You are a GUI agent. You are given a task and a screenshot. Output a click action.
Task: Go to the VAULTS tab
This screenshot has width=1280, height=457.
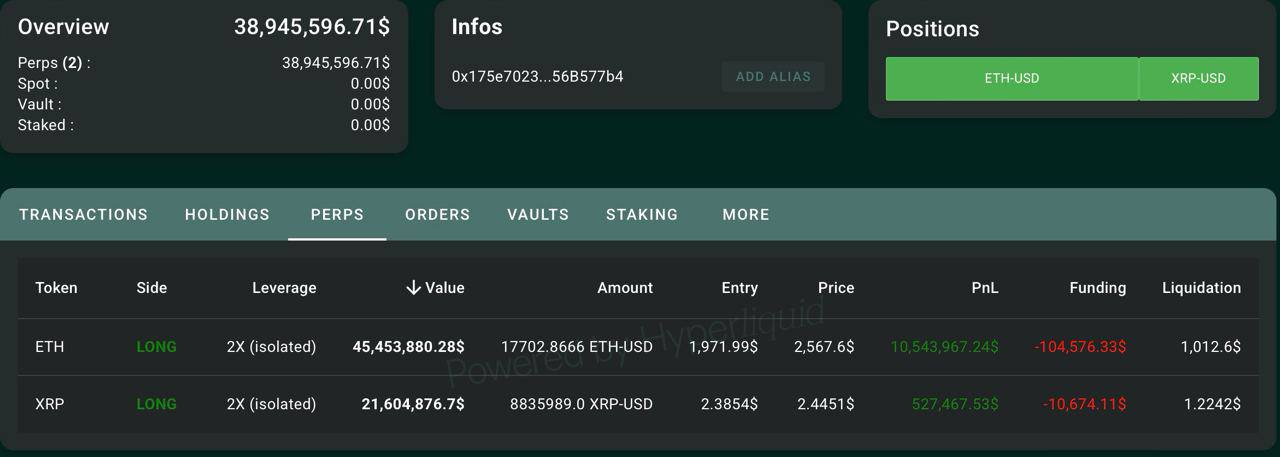pyautogui.click(x=538, y=214)
